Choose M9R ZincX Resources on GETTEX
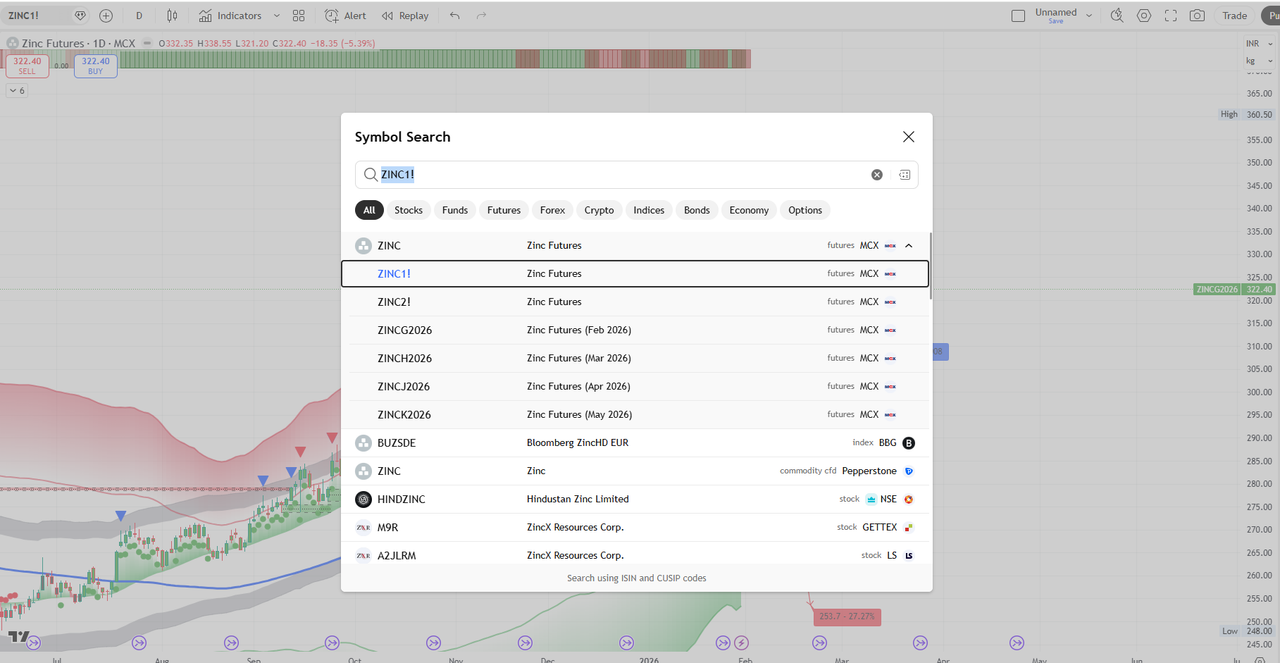This screenshot has height=663, width=1280. point(635,527)
